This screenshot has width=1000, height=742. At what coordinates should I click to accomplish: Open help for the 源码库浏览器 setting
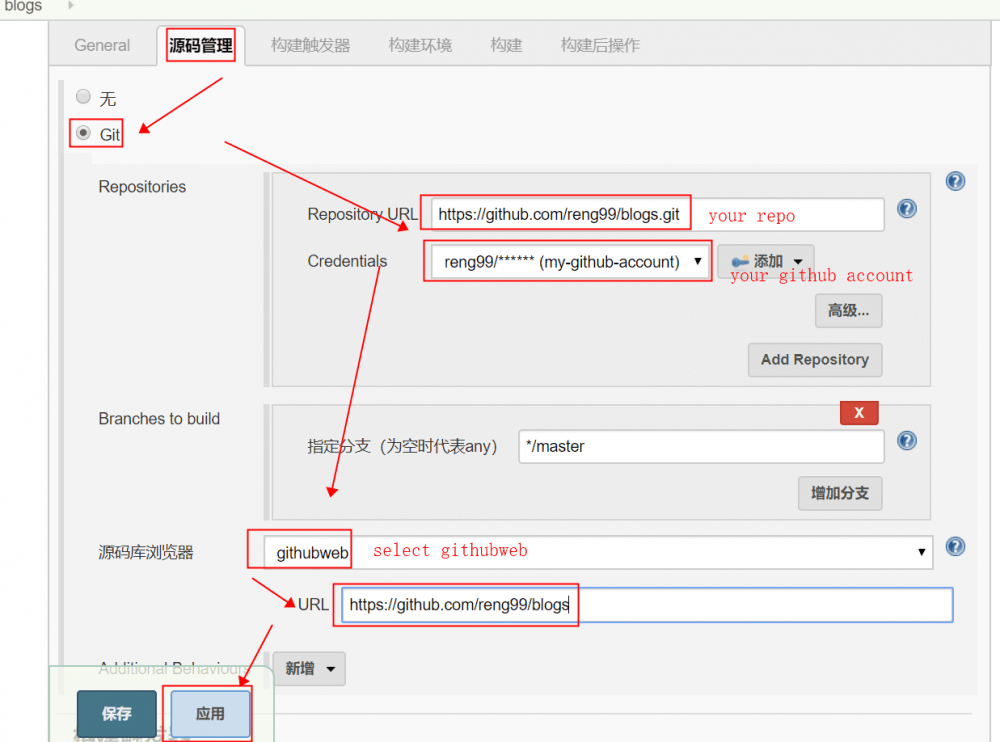click(x=955, y=547)
